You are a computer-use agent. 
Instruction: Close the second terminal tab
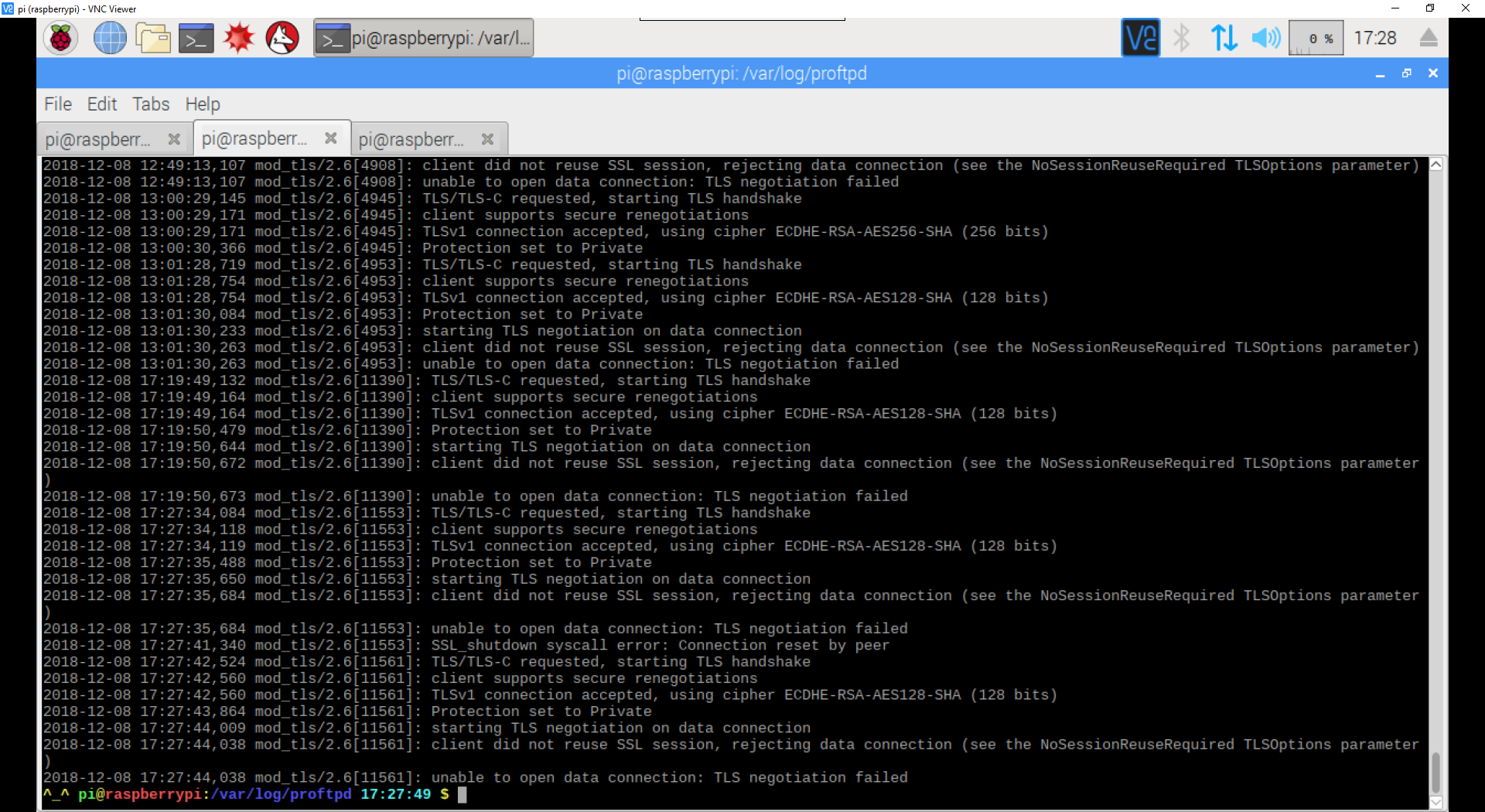point(331,138)
